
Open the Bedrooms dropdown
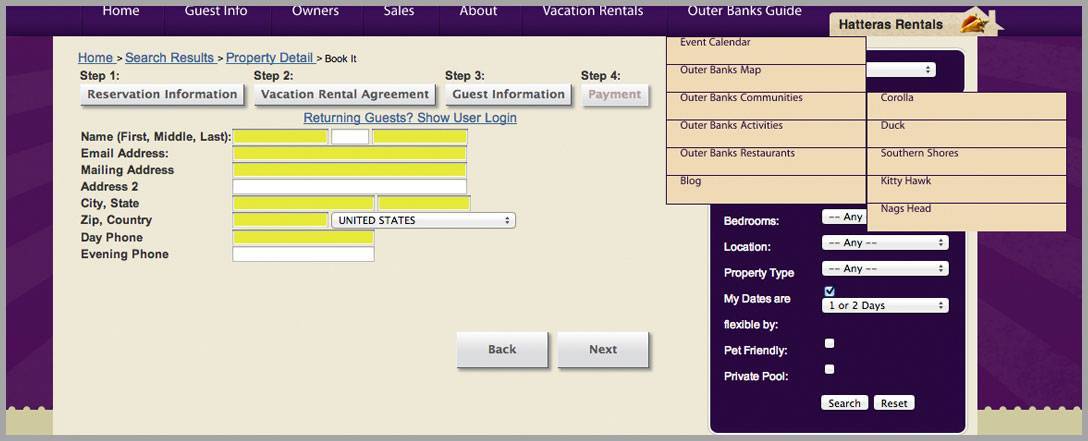pyautogui.click(x=844, y=217)
